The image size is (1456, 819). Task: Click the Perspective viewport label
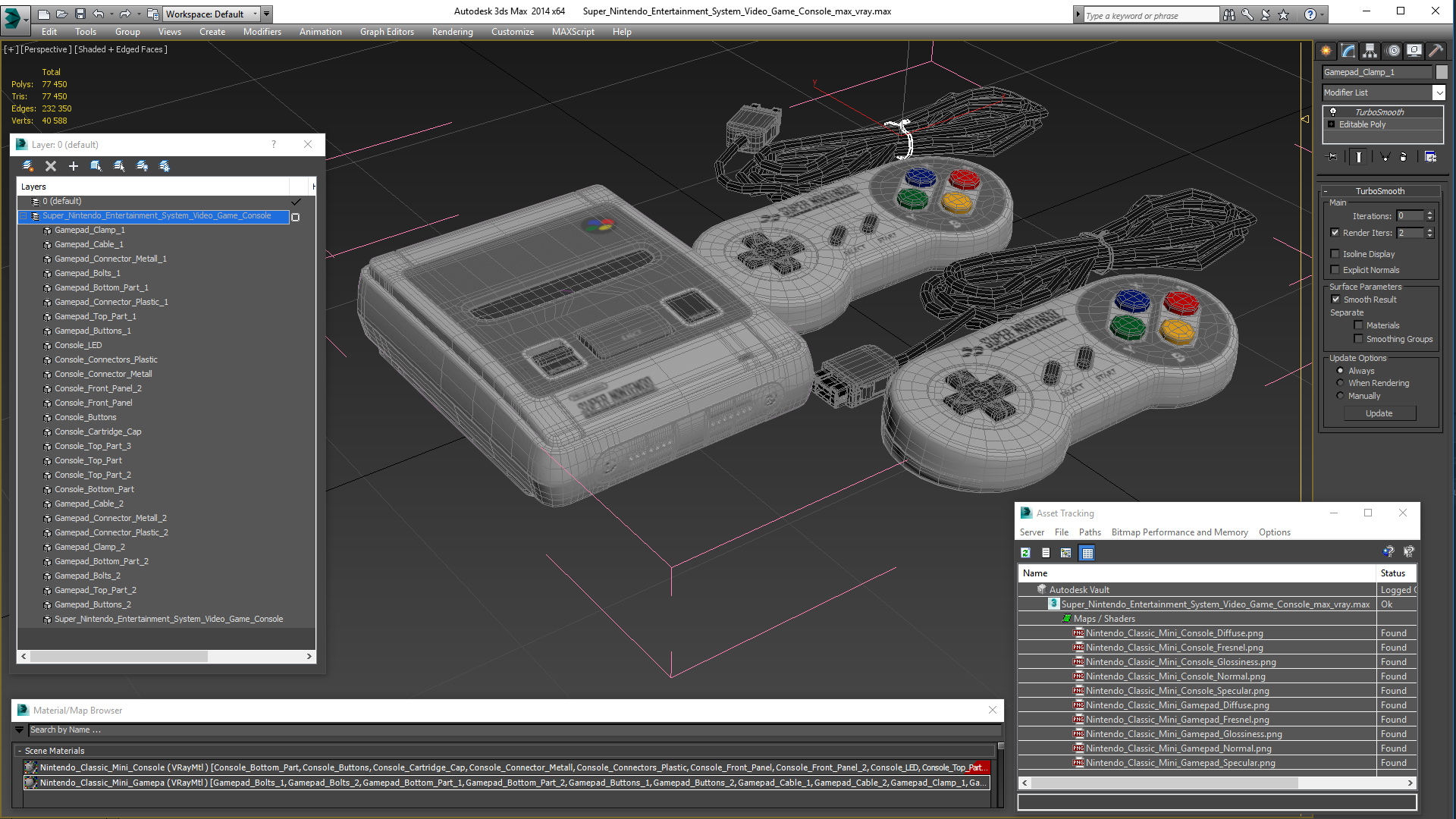click(46, 49)
